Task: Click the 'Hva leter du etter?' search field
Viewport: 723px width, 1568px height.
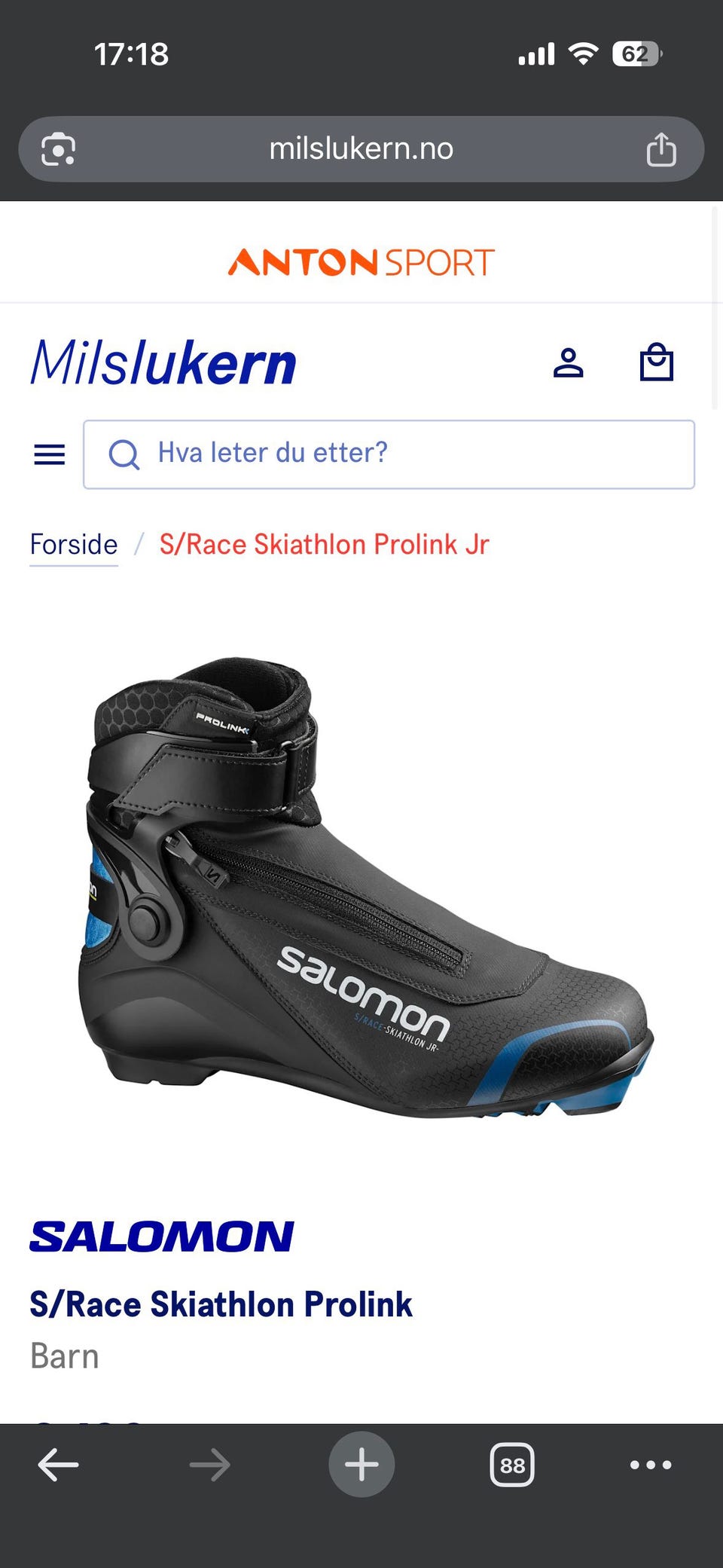Action: [x=389, y=454]
